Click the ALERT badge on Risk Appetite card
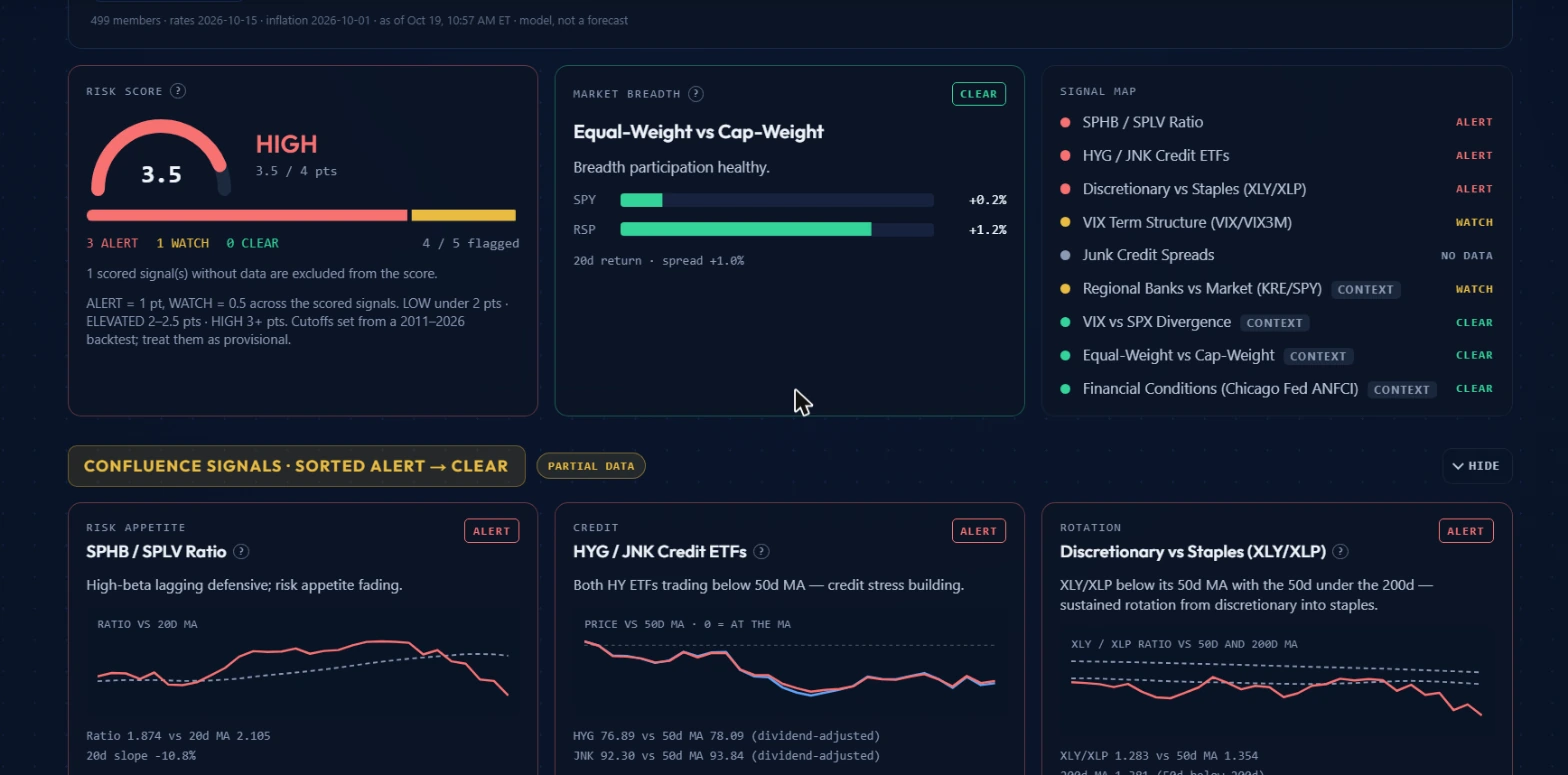The height and width of the screenshot is (775, 1568). 492,531
